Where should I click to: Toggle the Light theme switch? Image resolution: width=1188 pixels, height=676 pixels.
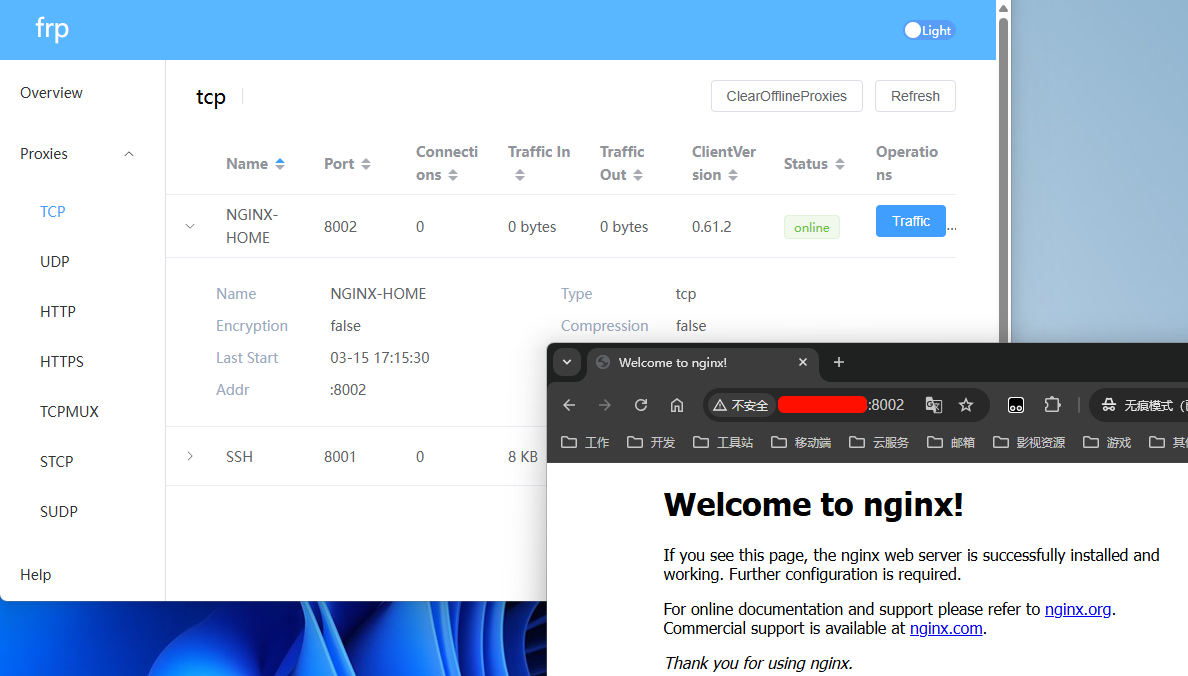929,30
